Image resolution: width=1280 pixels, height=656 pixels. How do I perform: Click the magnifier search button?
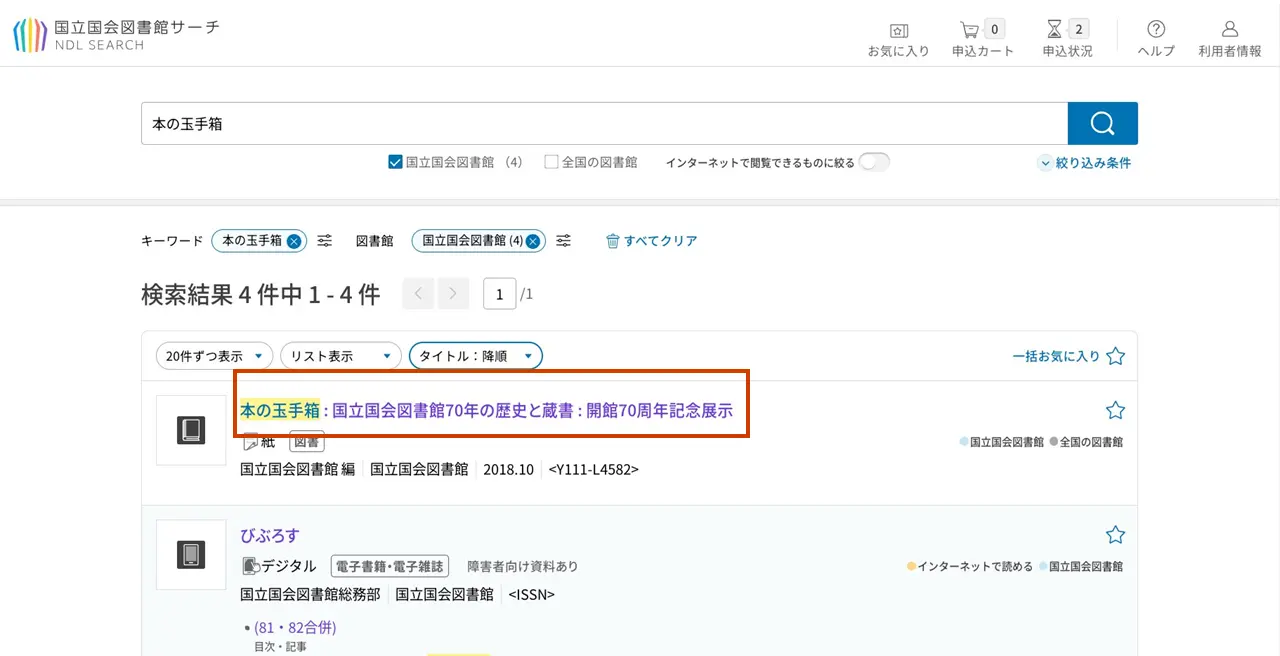click(1102, 123)
